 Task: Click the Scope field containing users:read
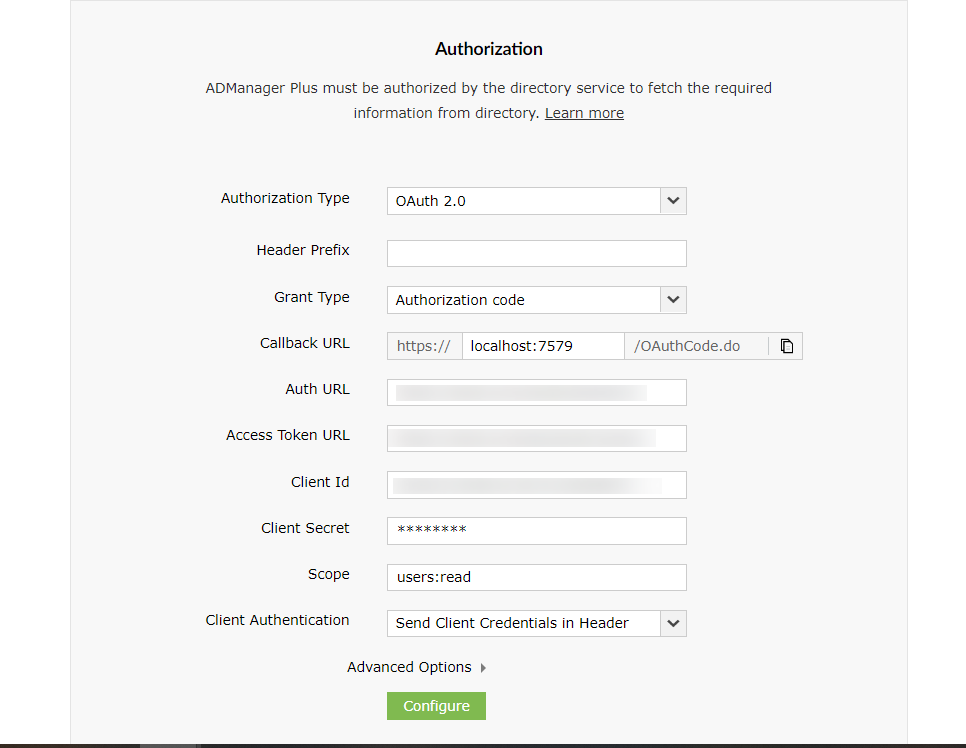(536, 577)
